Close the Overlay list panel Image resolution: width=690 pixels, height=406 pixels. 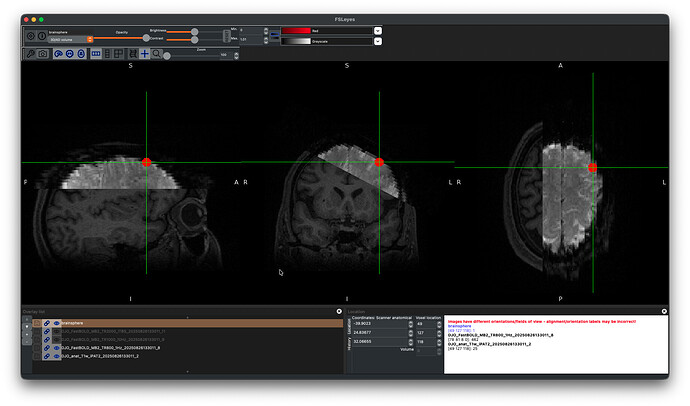(x=339, y=312)
